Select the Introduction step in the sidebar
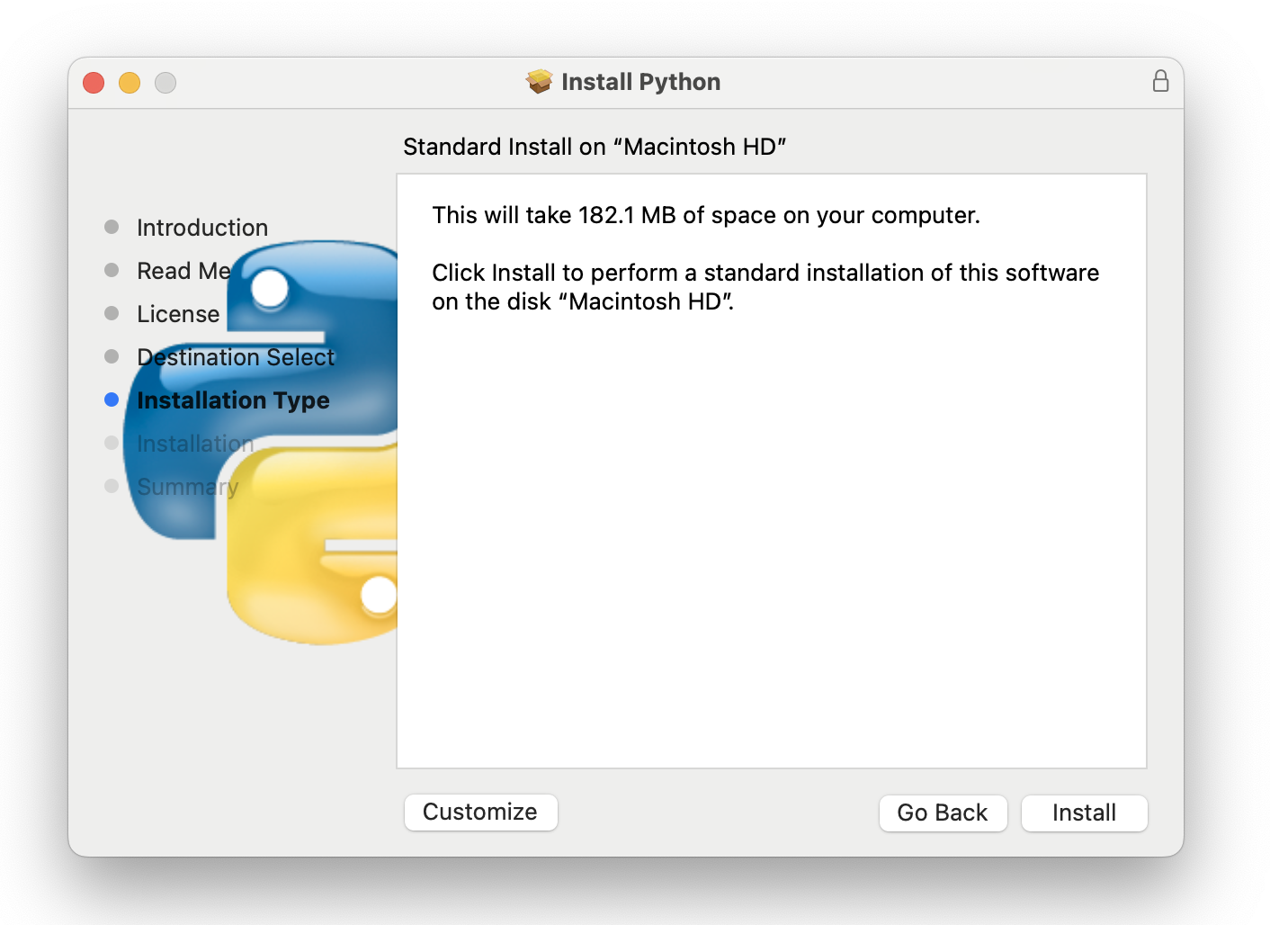 [x=202, y=228]
